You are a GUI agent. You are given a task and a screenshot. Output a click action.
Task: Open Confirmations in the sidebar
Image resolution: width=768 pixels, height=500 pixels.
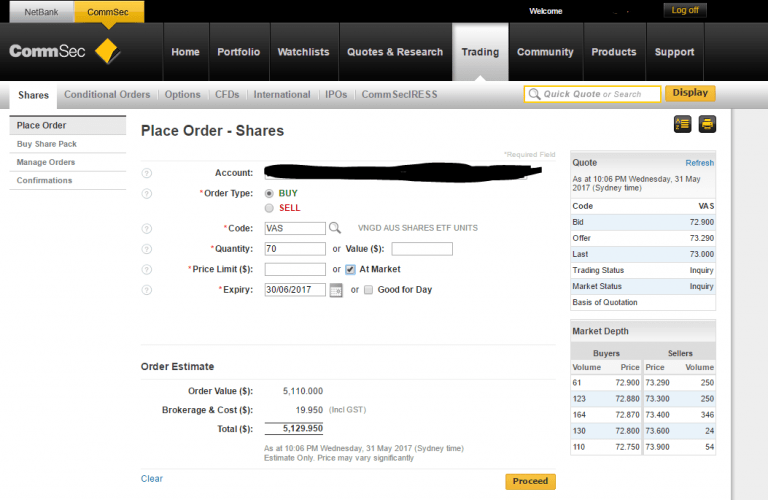click(68, 180)
